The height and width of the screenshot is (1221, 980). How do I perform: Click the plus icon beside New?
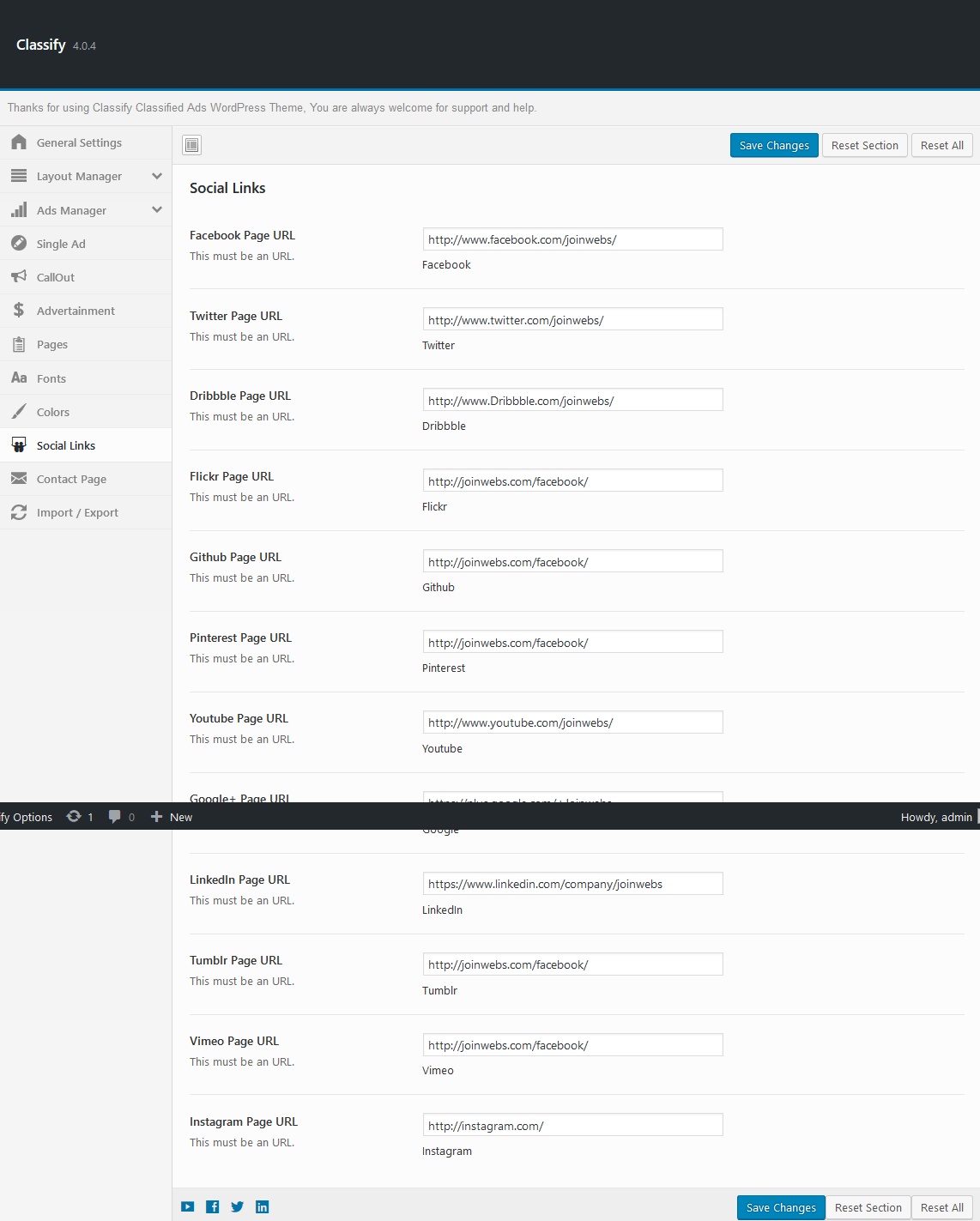156,817
